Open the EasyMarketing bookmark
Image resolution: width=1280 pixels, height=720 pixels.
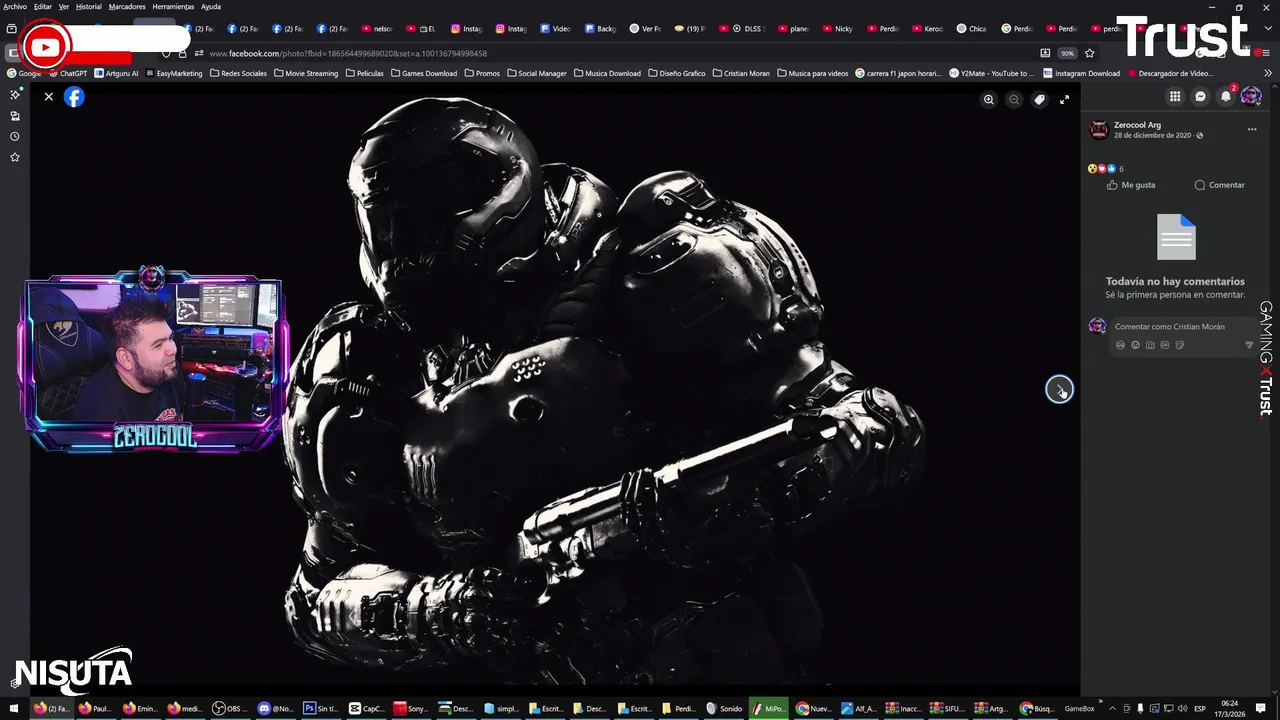point(174,73)
